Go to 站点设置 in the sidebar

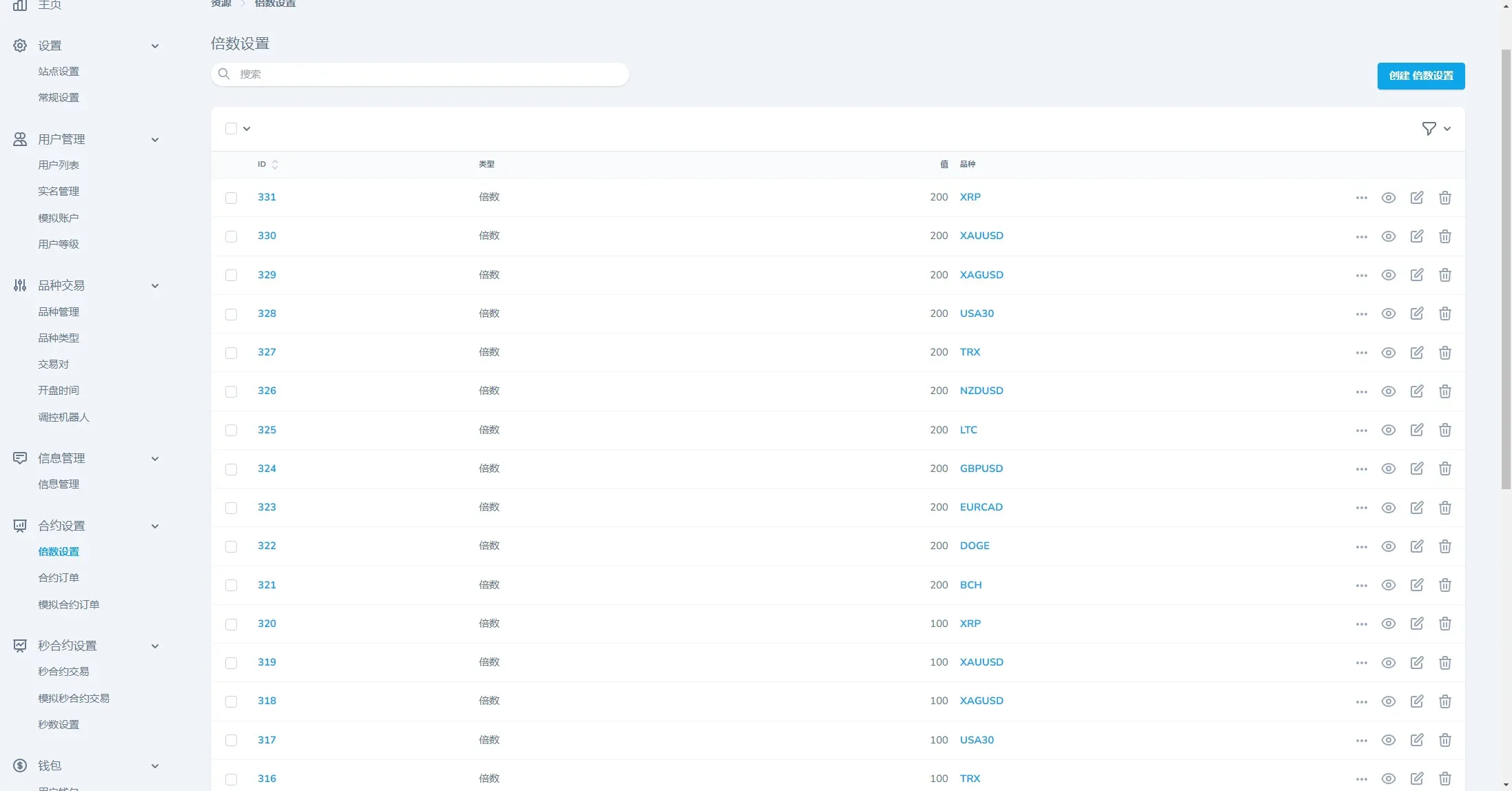59,72
